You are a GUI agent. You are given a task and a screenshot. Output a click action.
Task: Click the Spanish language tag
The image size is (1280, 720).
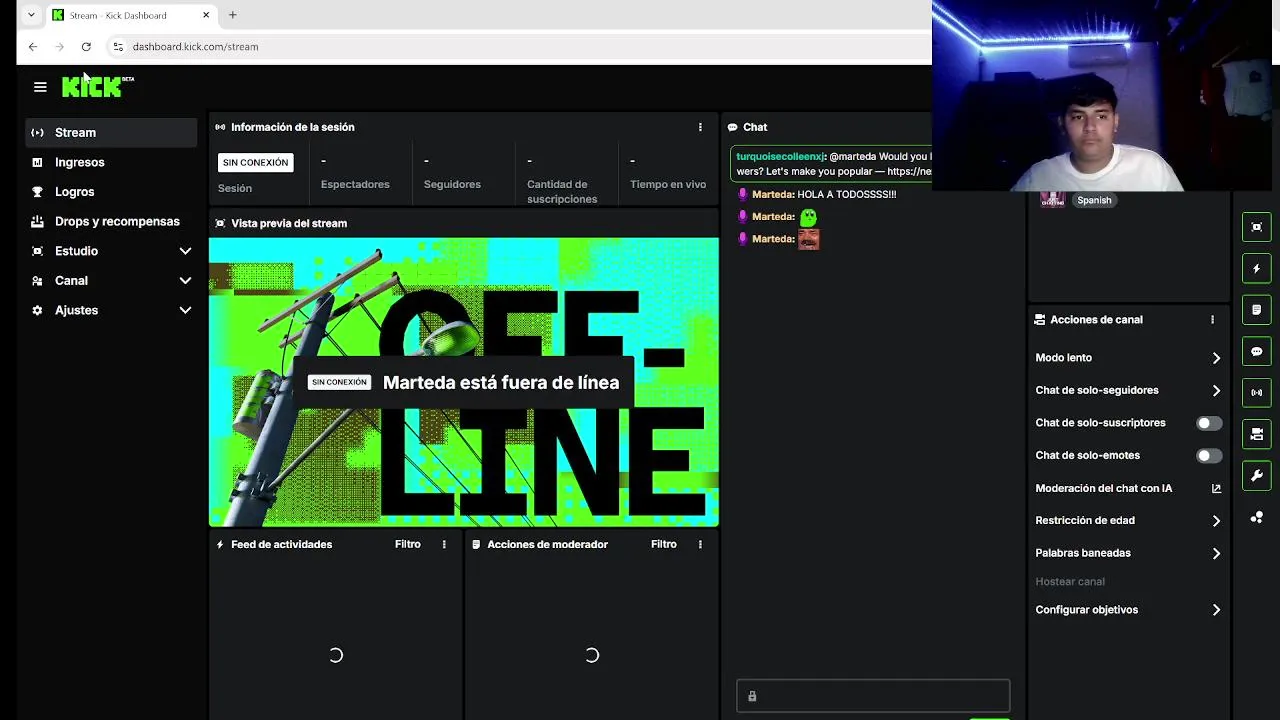[1094, 200]
